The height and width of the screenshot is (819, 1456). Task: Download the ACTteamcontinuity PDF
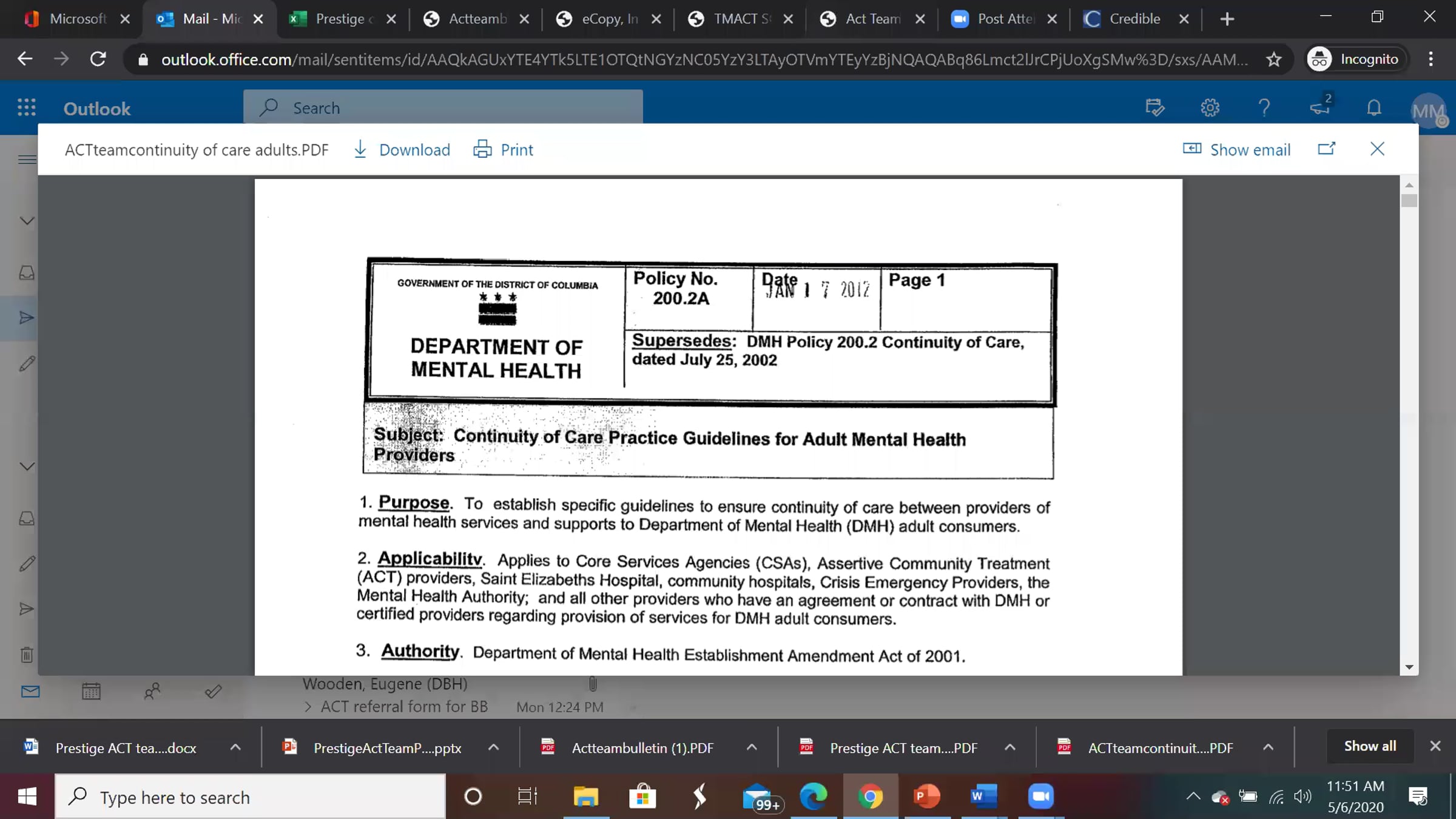coord(402,149)
